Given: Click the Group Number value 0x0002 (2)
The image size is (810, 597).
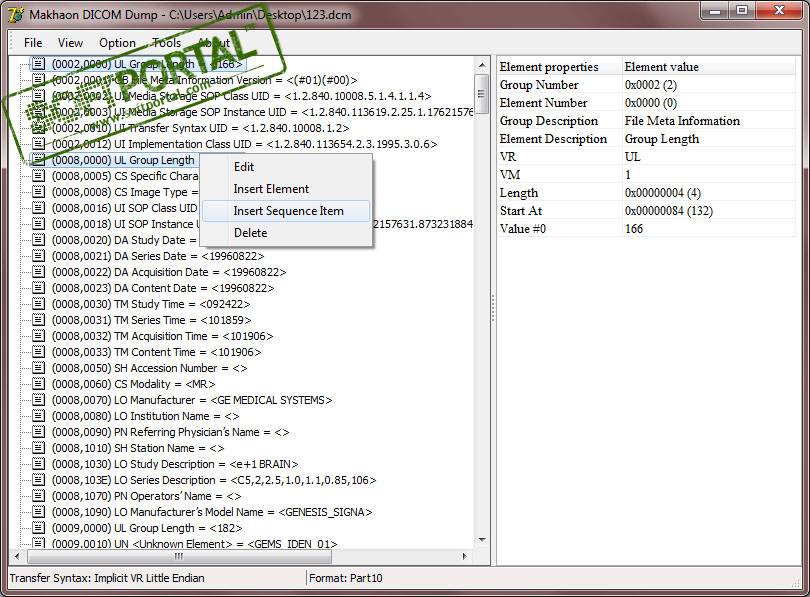Looking at the screenshot, I should pos(650,85).
